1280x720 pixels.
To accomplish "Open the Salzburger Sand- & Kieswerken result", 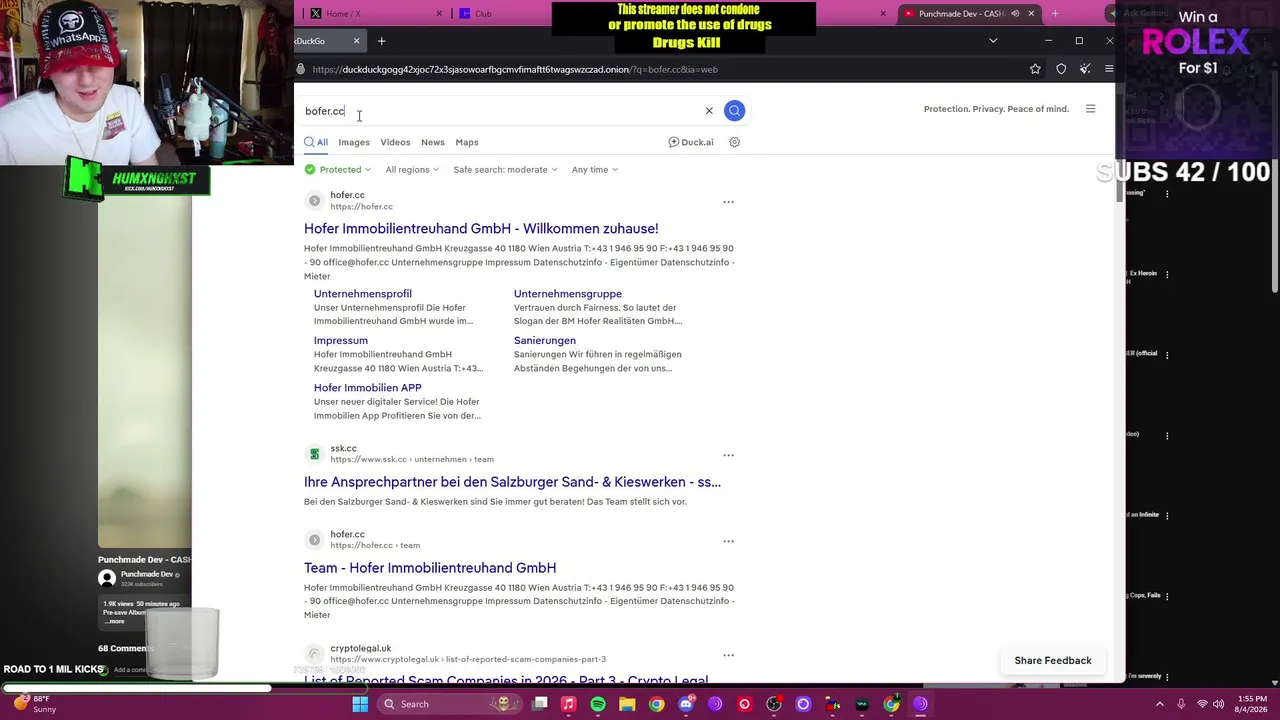I will coord(512,482).
